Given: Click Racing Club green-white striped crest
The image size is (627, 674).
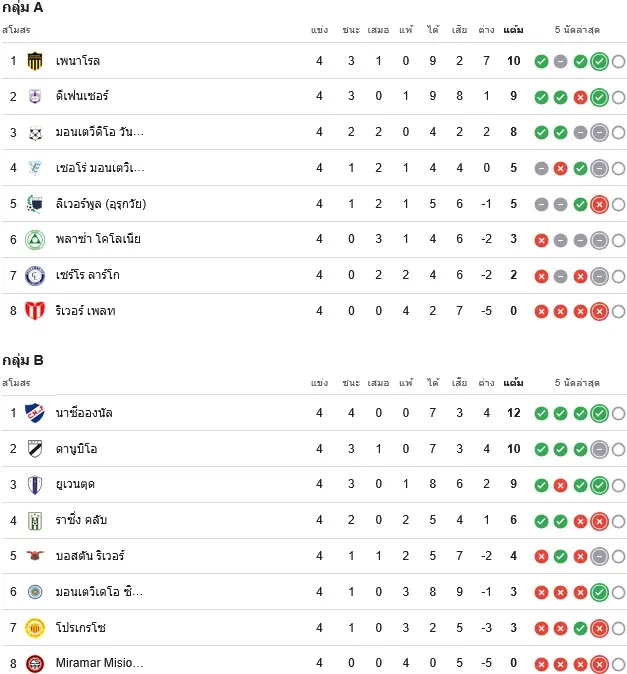Looking at the screenshot, I should tap(35, 521).
